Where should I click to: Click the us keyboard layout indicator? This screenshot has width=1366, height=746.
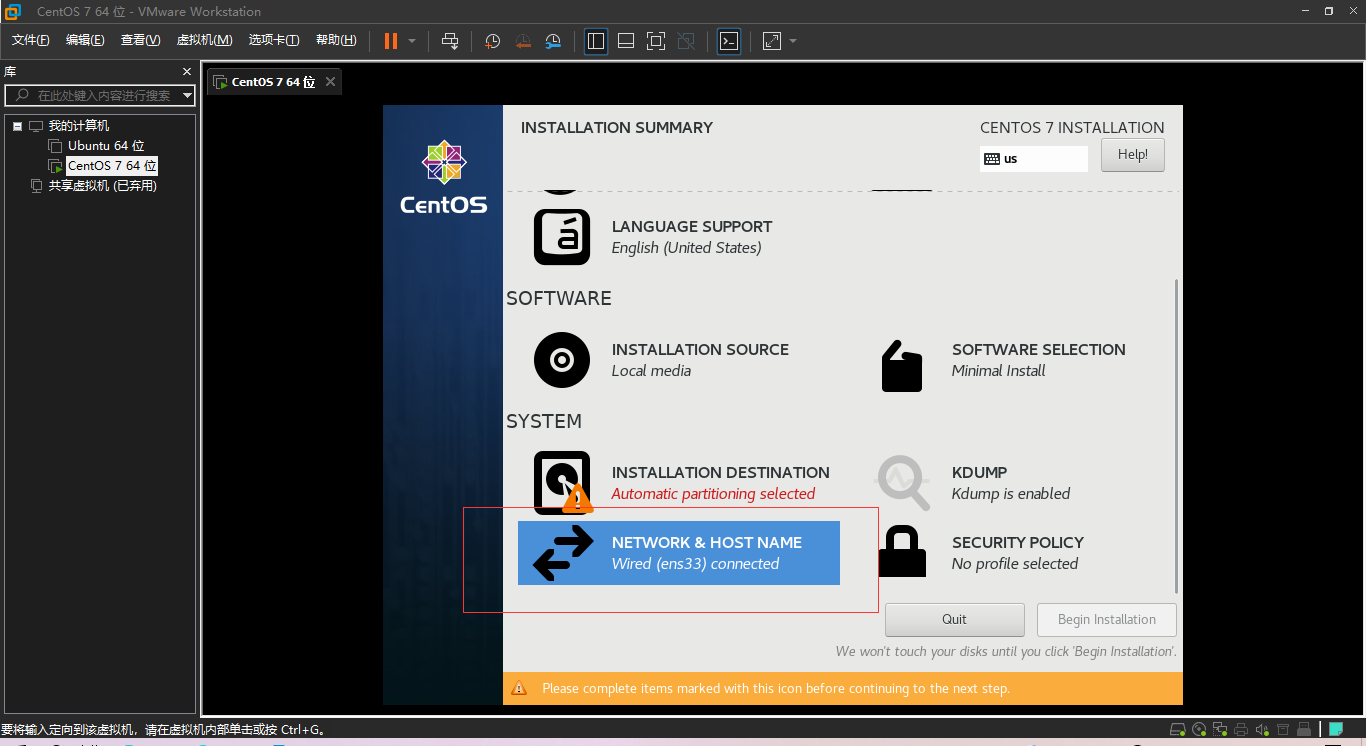(1034, 159)
